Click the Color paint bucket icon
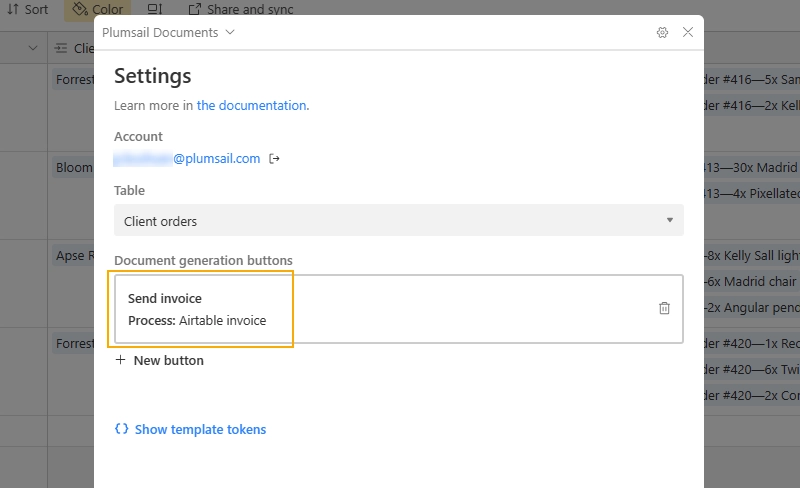This screenshot has width=800, height=488. pyautogui.click(x=80, y=9)
